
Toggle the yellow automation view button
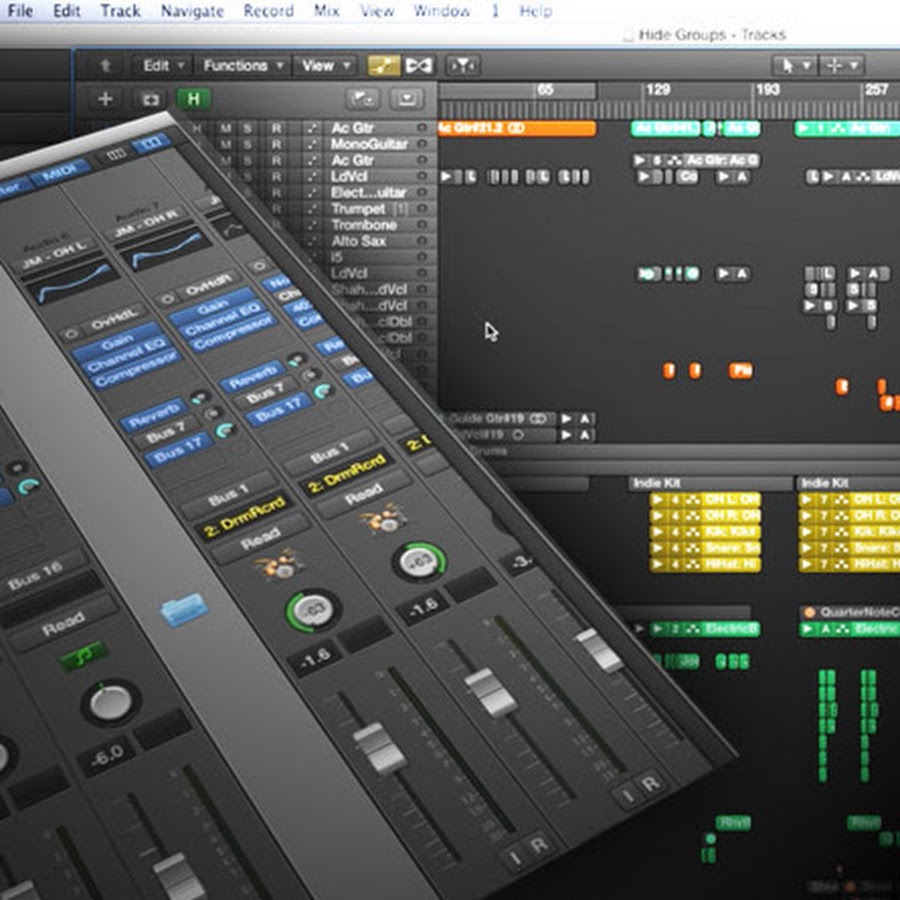[x=383, y=66]
